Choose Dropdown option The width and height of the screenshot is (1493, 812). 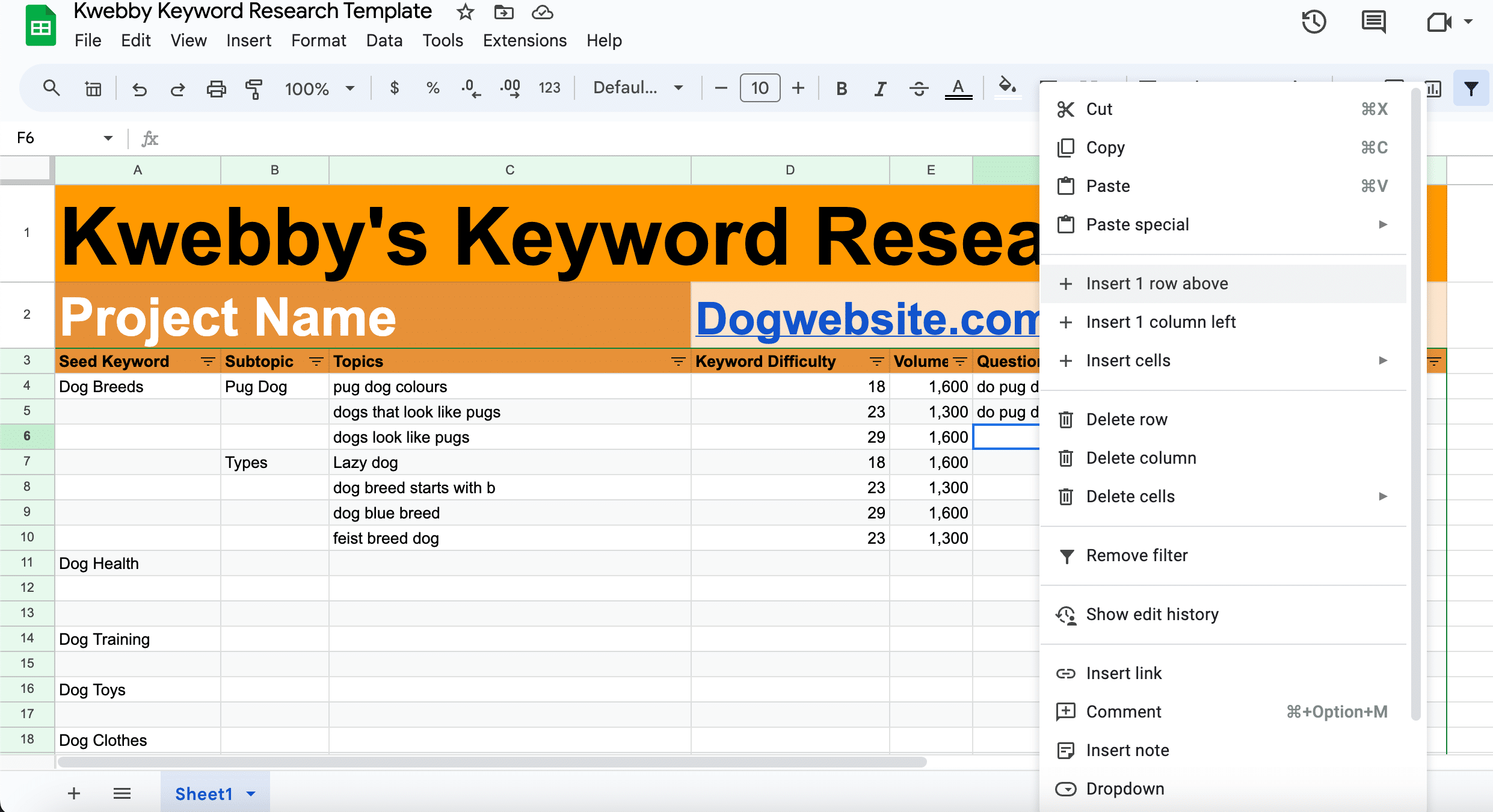coord(1223,789)
